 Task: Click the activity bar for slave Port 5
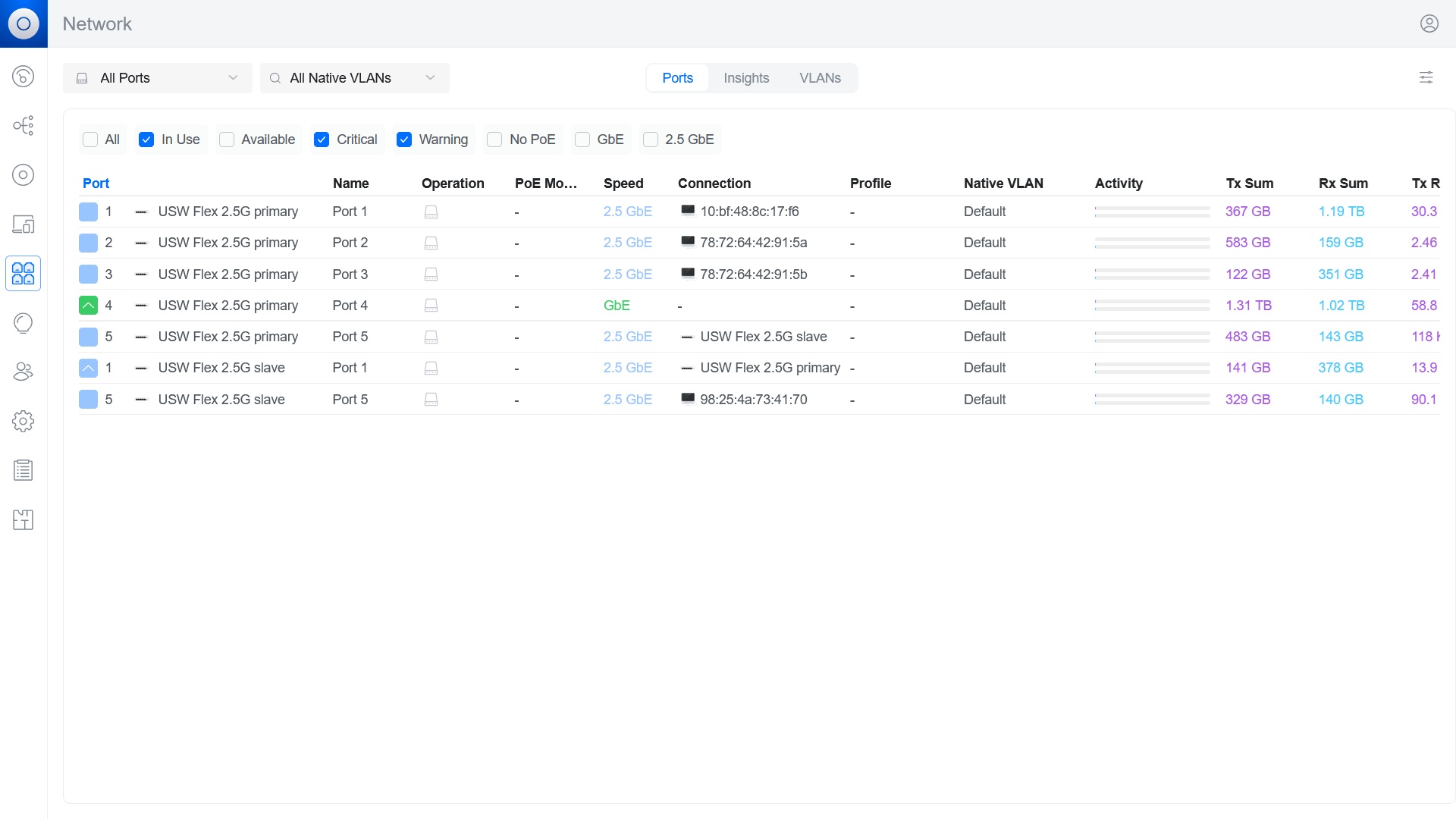pyautogui.click(x=1152, y=399)
